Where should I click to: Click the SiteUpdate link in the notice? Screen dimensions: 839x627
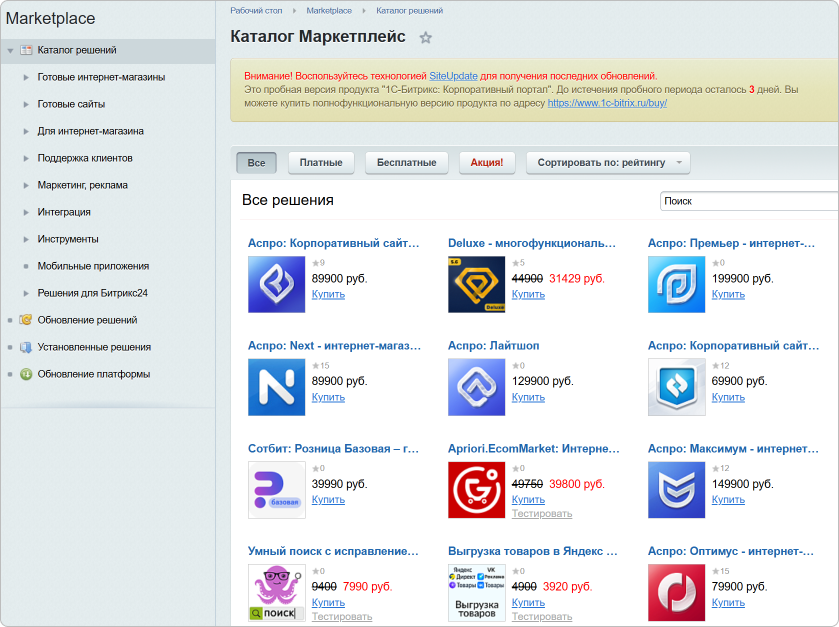pos(453,76)
